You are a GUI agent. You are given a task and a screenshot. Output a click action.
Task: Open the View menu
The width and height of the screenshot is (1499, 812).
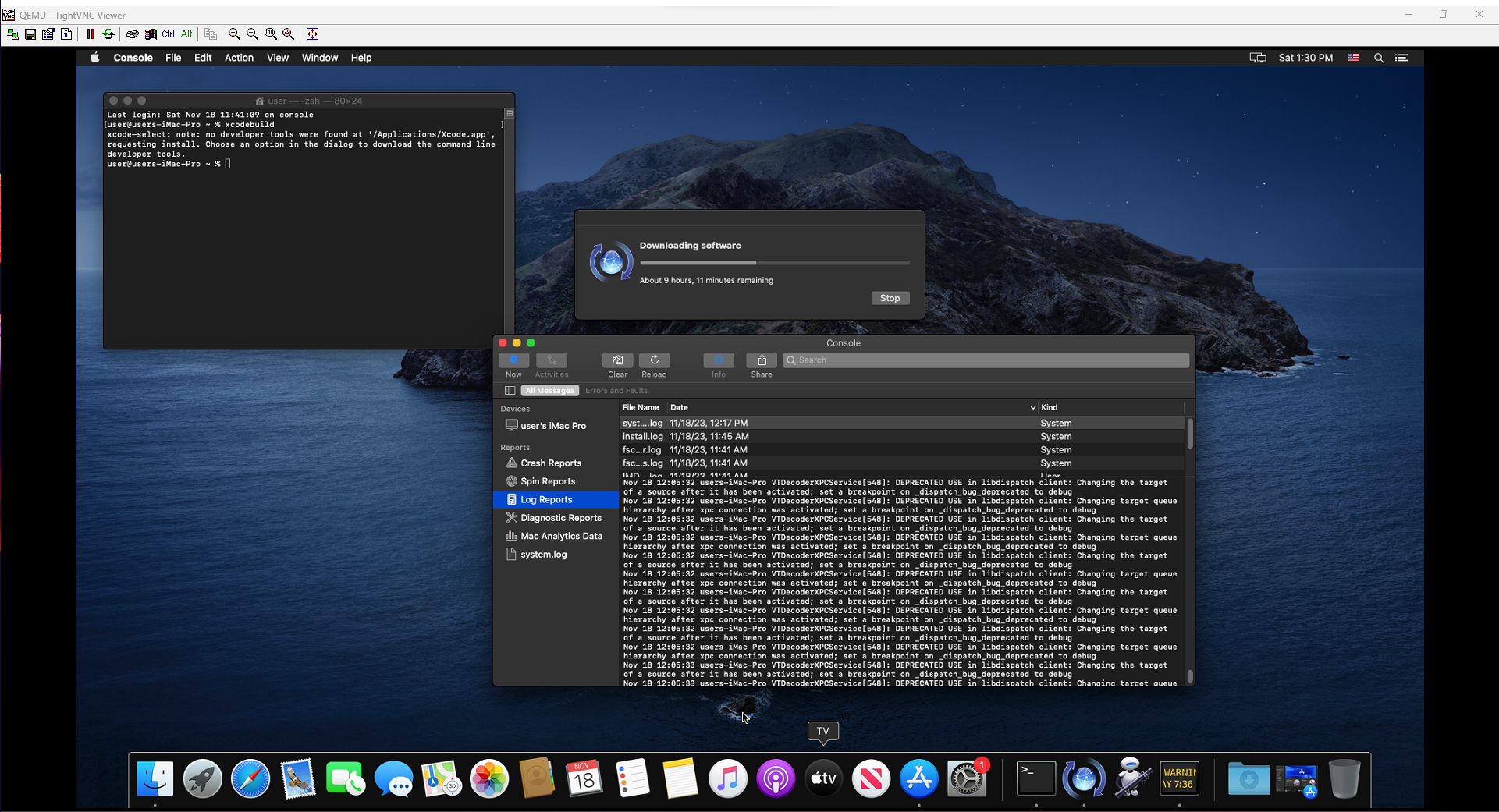pos(277,58)
